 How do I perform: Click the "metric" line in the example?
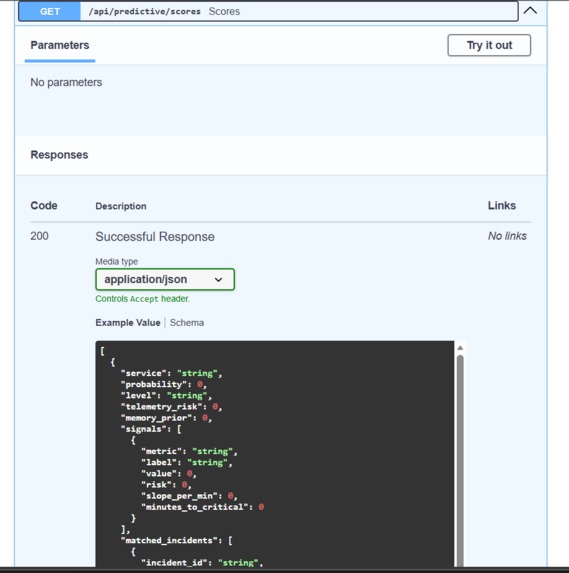tap(189, 452)
